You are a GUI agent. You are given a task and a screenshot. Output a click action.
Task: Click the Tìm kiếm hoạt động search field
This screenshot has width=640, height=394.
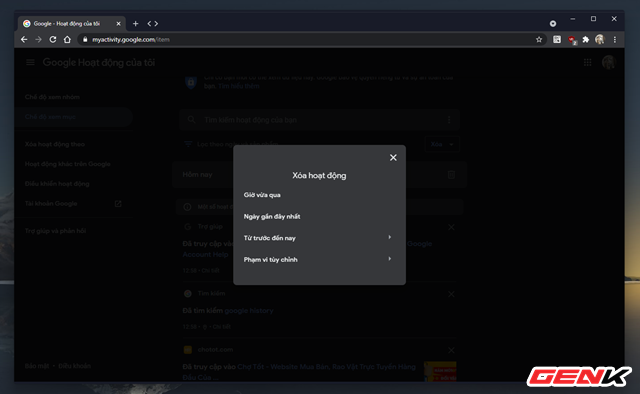click(x=319, y=120)
